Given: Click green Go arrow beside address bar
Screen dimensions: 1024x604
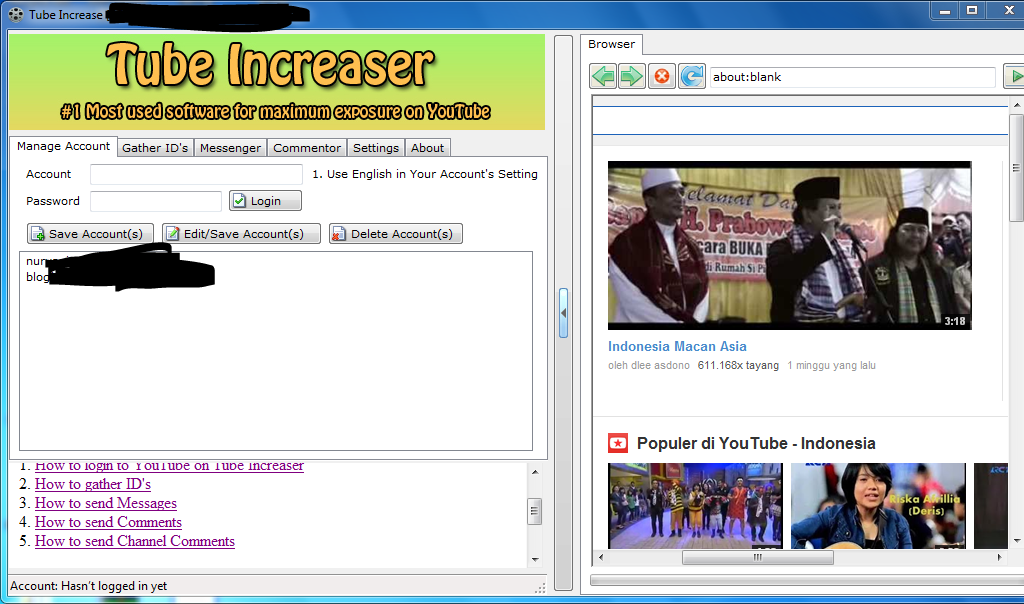Looking at the screenshot, I should (x=1014, y=76).
